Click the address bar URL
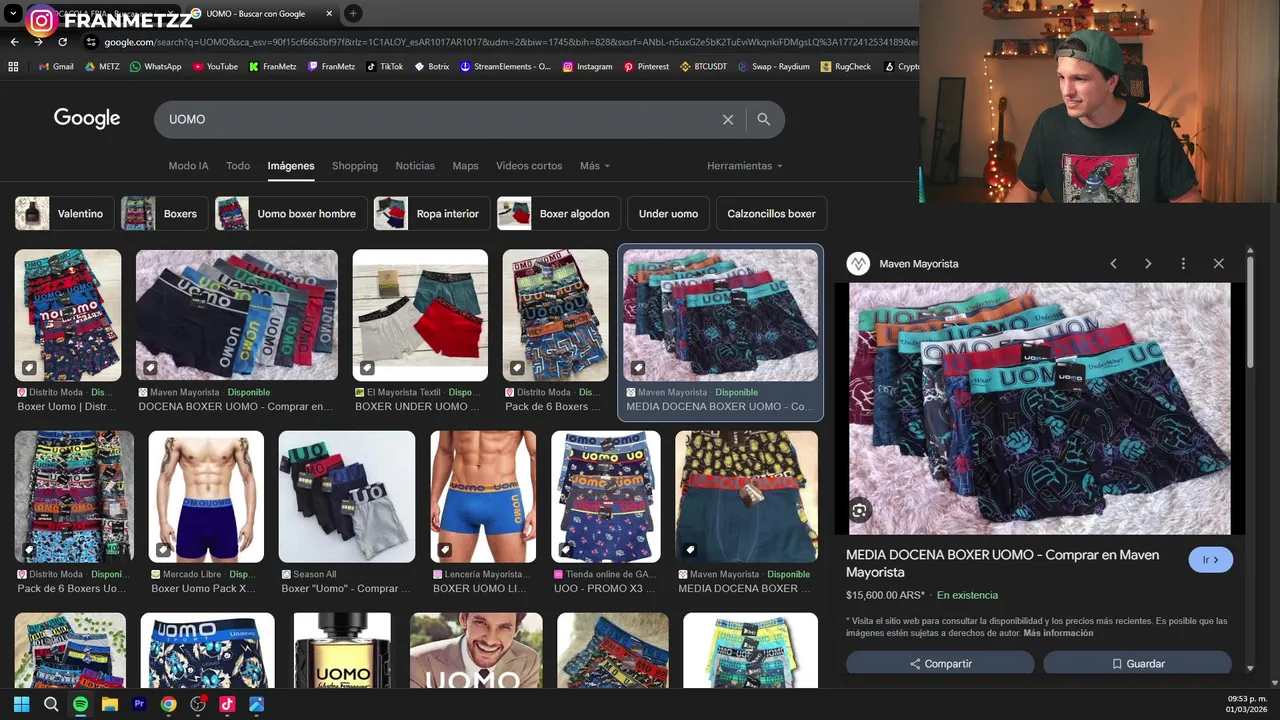The image size is (1280, 720). pos(510,42)
